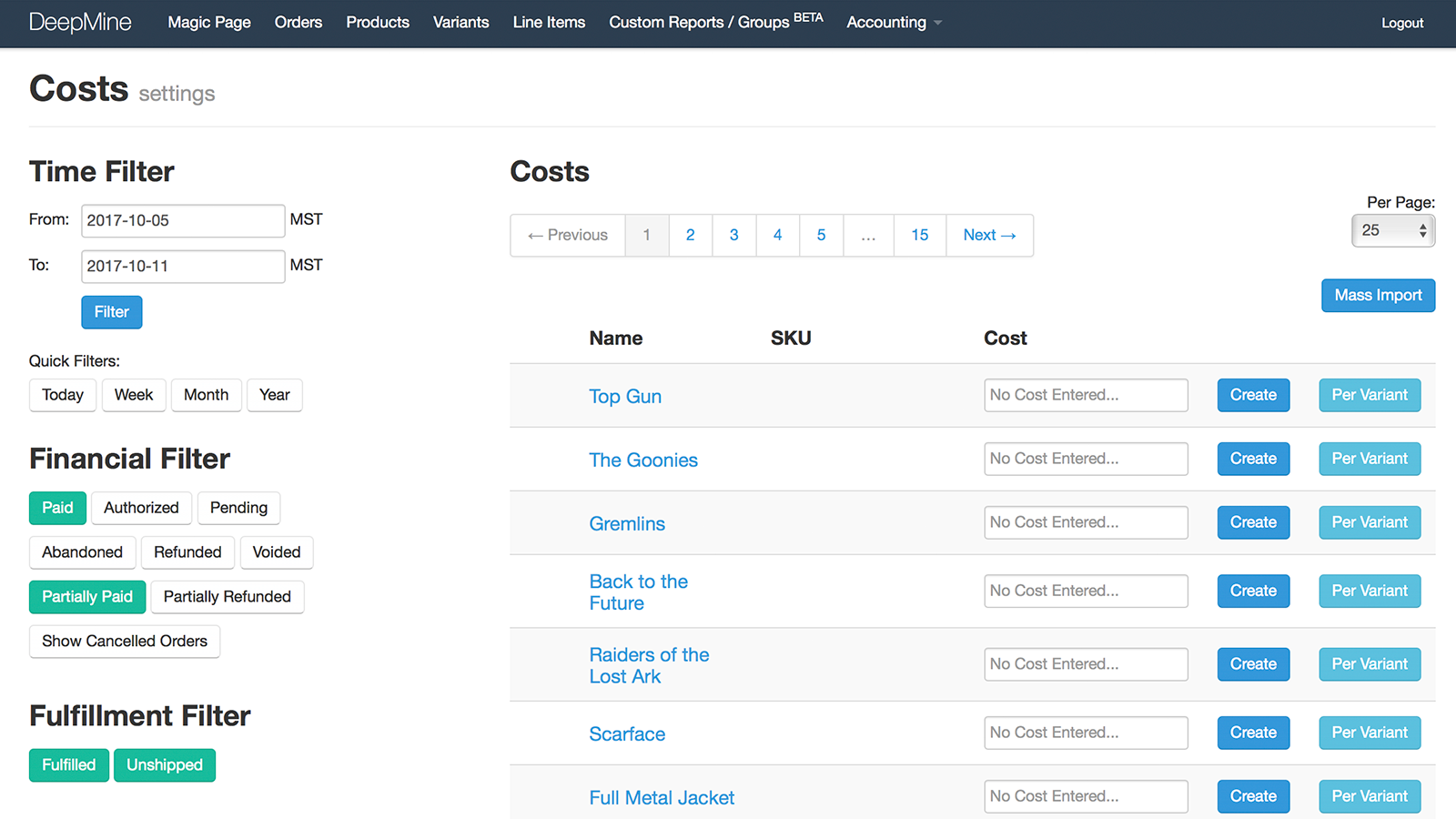Open Per Variant costs for Gremlins

click(1369, 521)
